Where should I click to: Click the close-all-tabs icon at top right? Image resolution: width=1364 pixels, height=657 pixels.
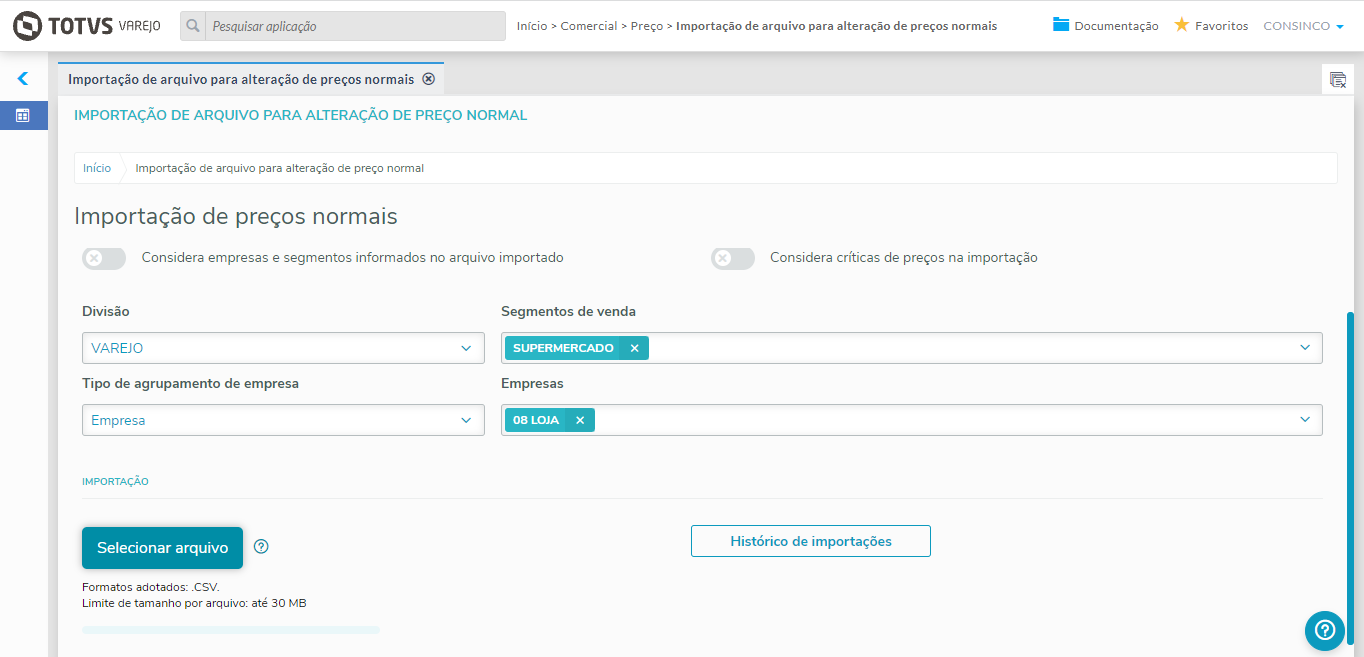(x=1337, y=80)
